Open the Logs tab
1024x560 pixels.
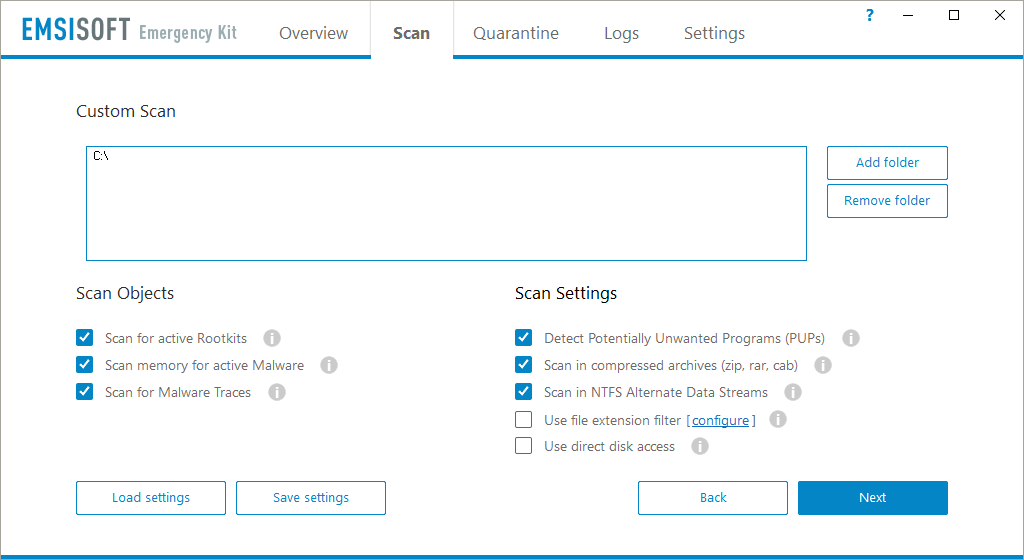click(621, 33)
